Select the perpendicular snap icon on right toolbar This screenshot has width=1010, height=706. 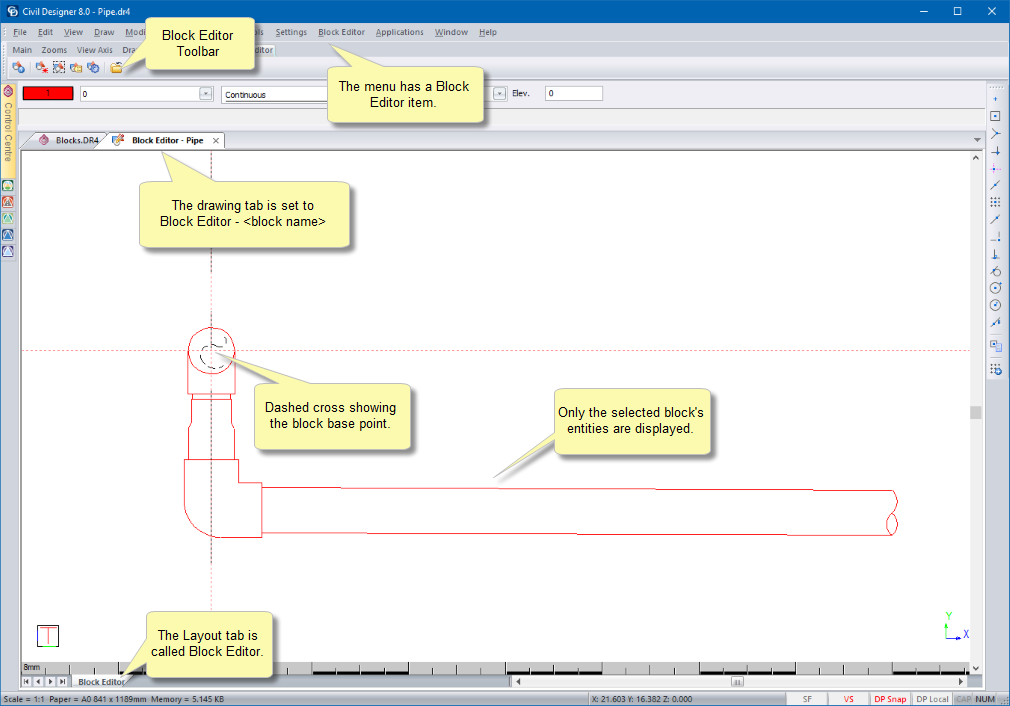(x=995, y=254)
